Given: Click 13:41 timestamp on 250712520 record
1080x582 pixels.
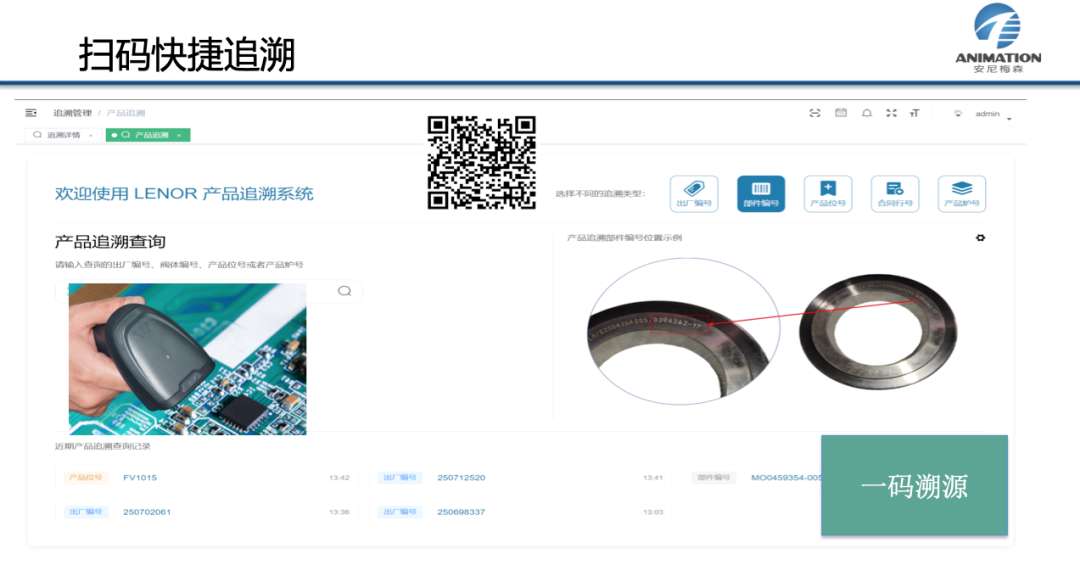Looking at the screenshot, I should tap(653, 477).
